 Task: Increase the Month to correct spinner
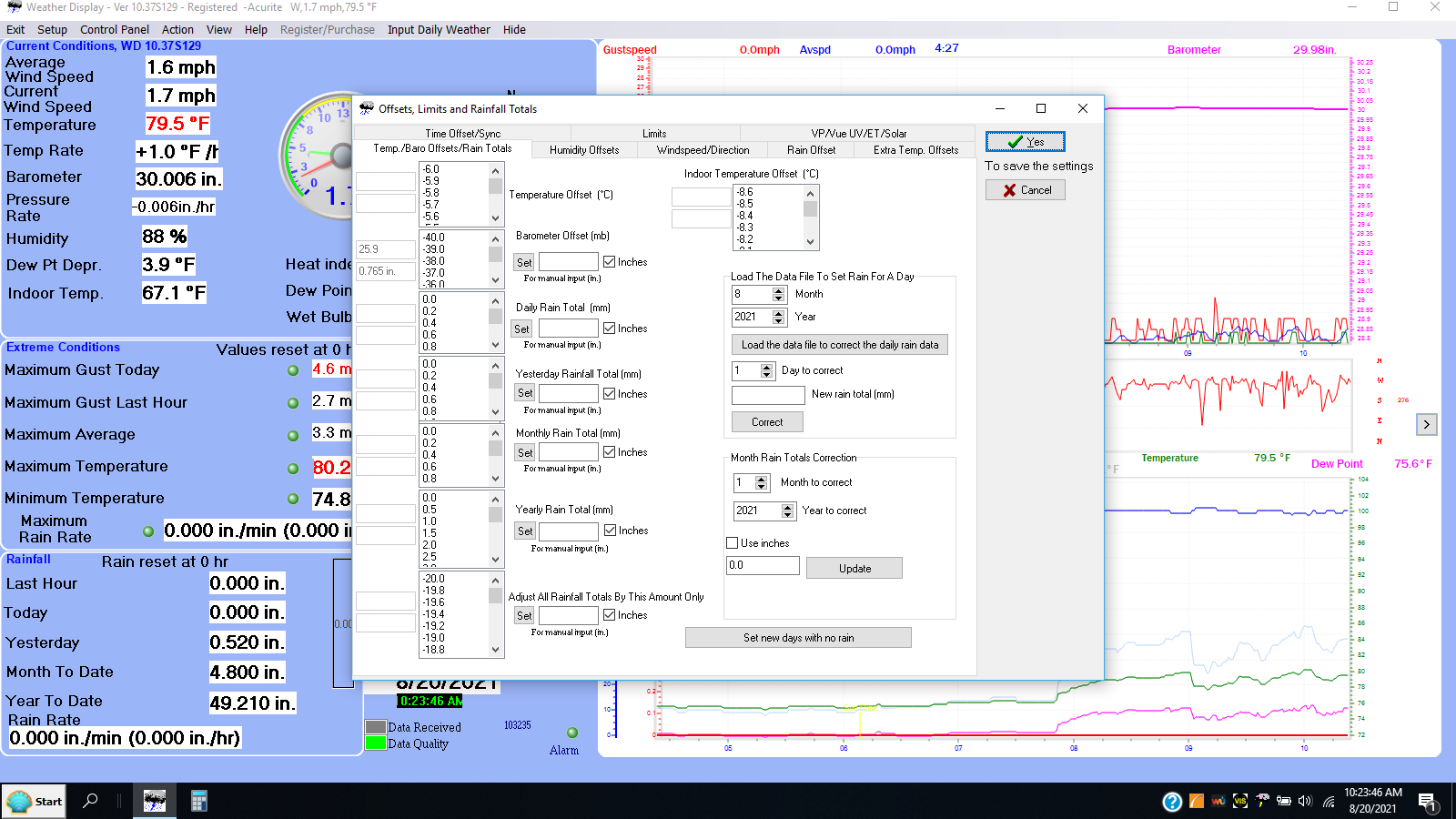click(x=762, y=479)
